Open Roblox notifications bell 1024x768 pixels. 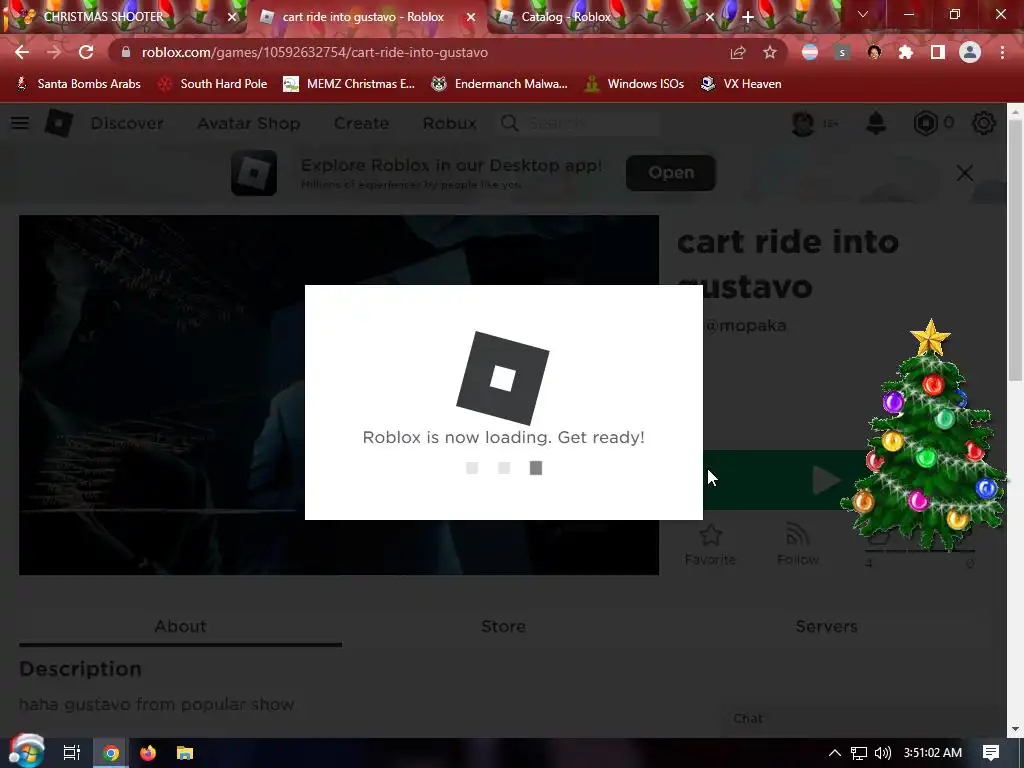[876, 123]
